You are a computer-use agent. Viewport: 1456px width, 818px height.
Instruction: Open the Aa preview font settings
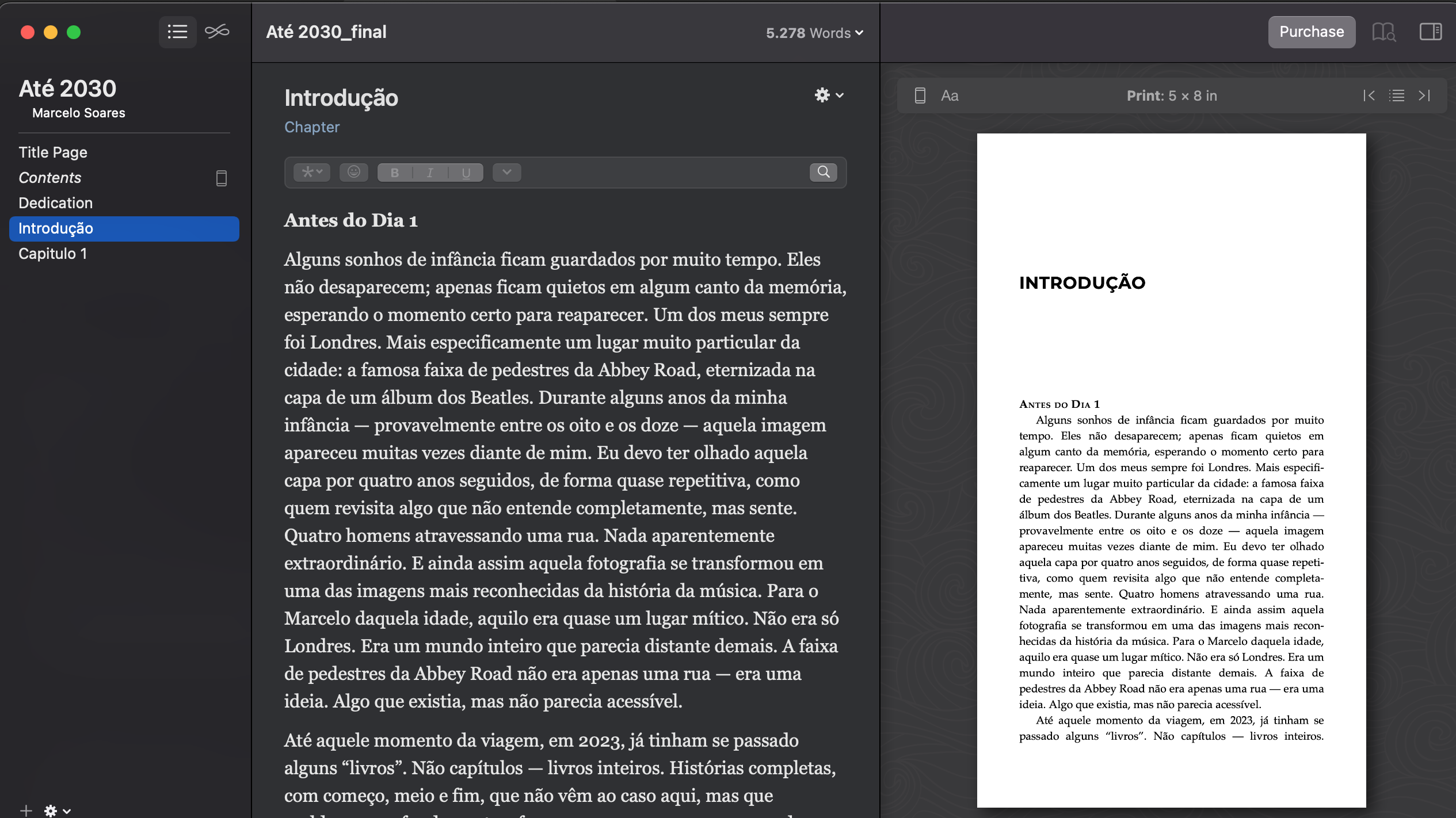tap(950, 95)
